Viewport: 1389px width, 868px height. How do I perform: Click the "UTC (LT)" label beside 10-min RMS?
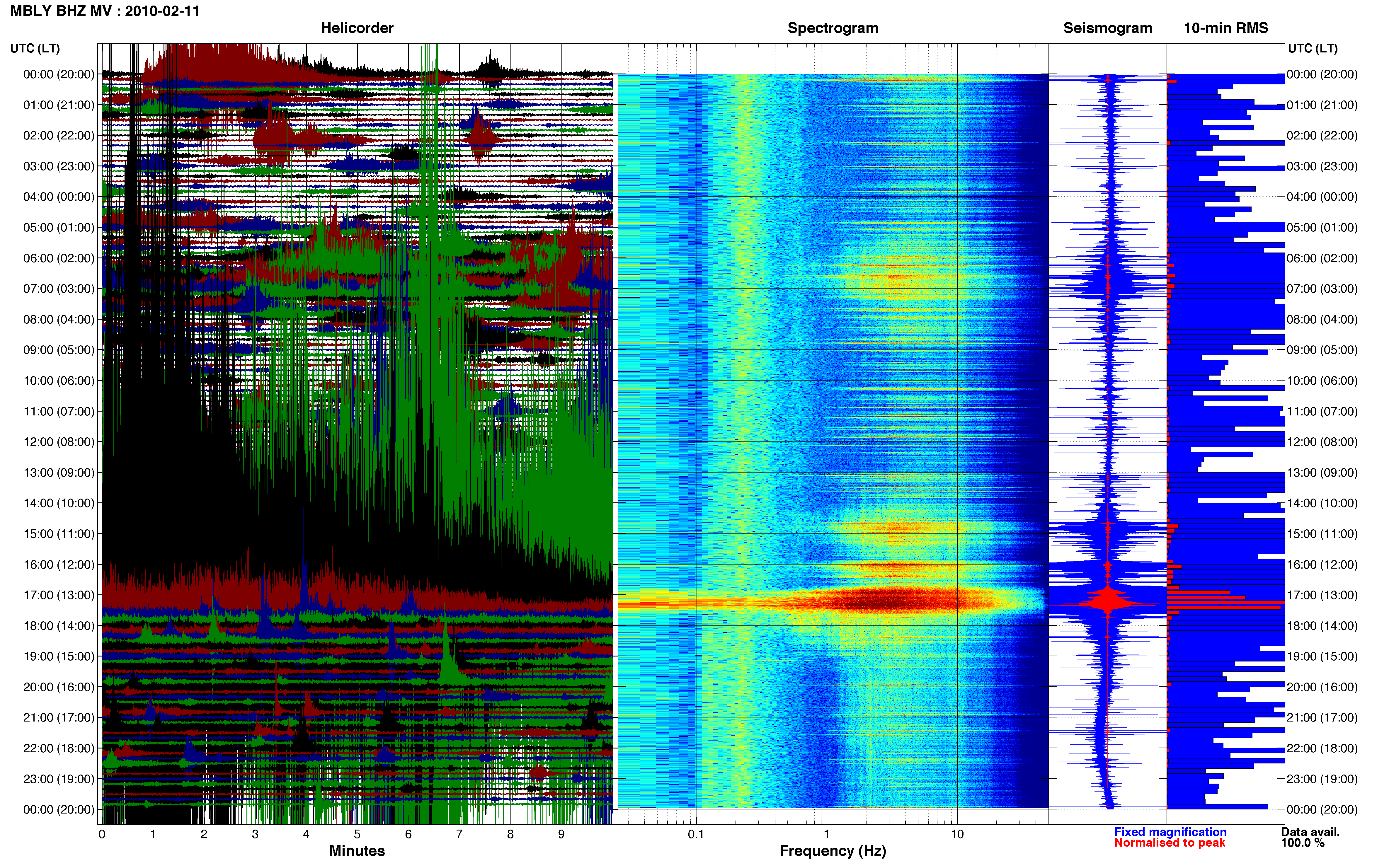coord(1313,48)
